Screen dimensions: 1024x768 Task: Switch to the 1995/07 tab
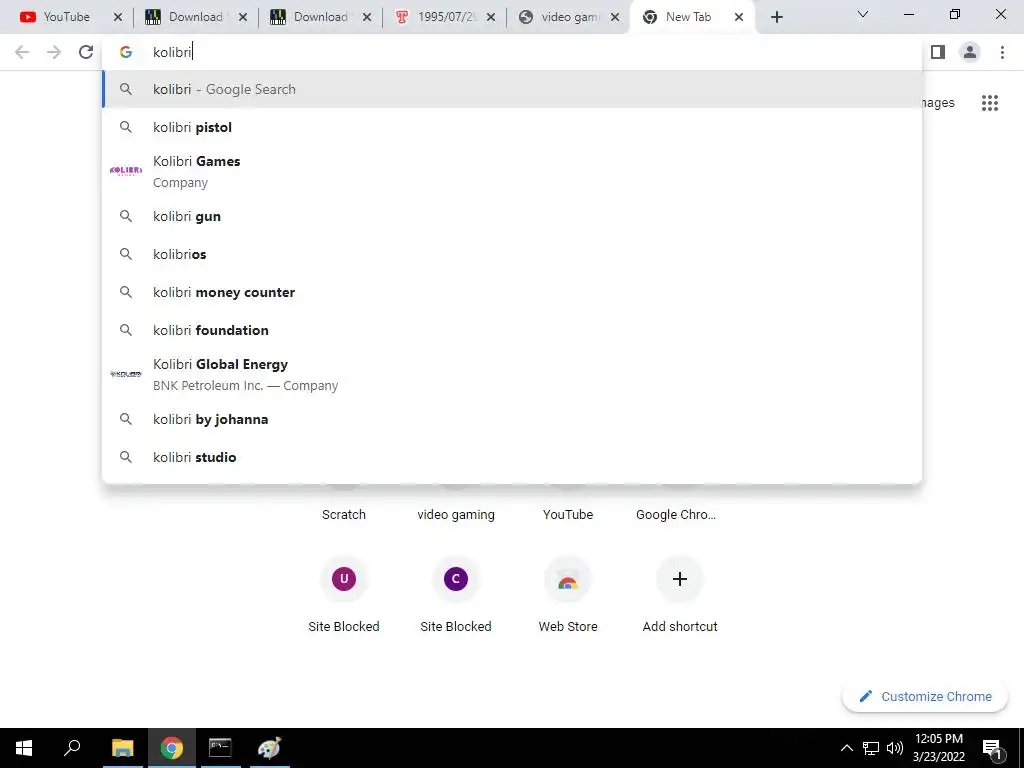[445, 17]
